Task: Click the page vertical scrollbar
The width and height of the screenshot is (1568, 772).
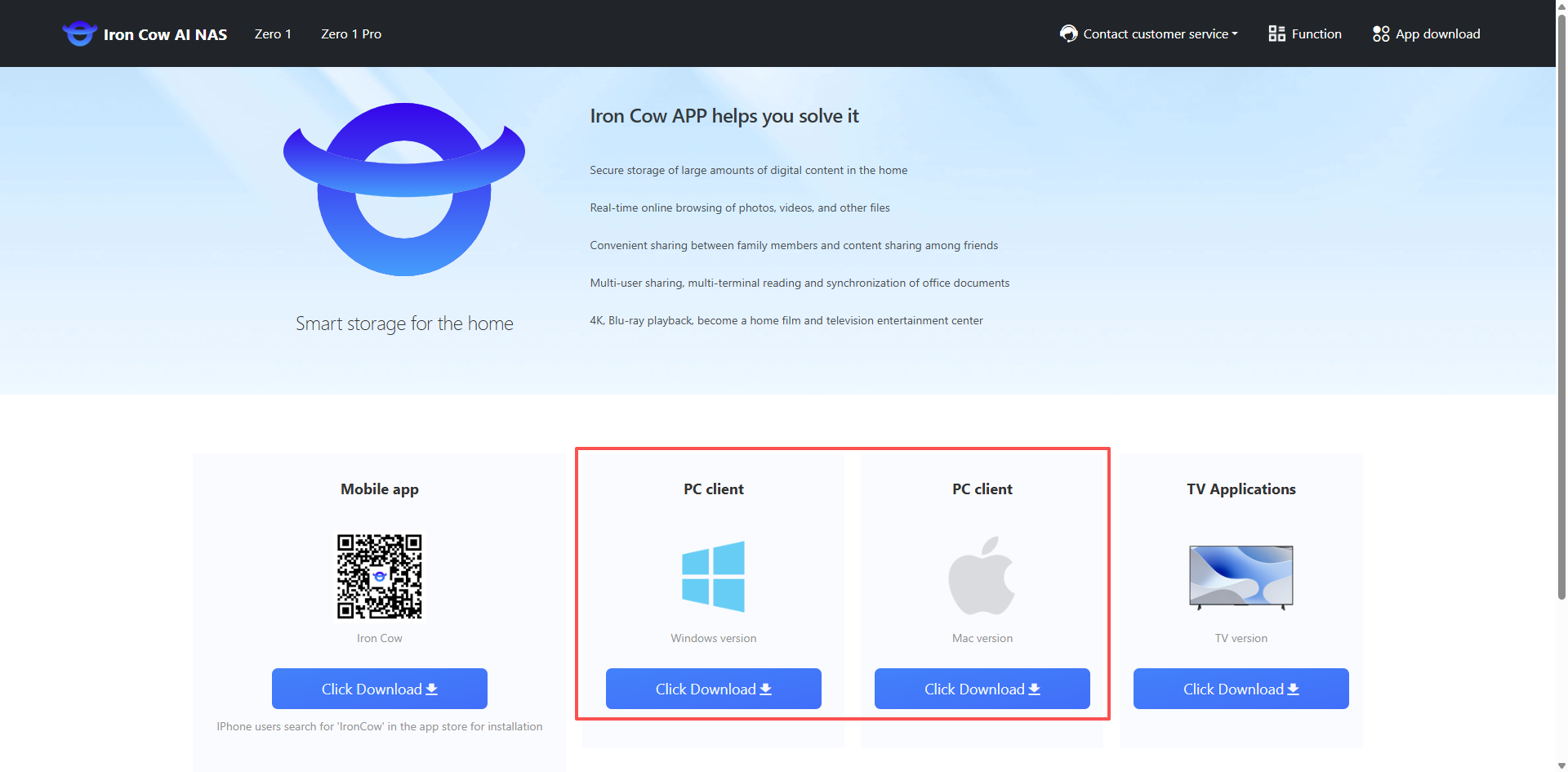Action: pos(1561,327)
